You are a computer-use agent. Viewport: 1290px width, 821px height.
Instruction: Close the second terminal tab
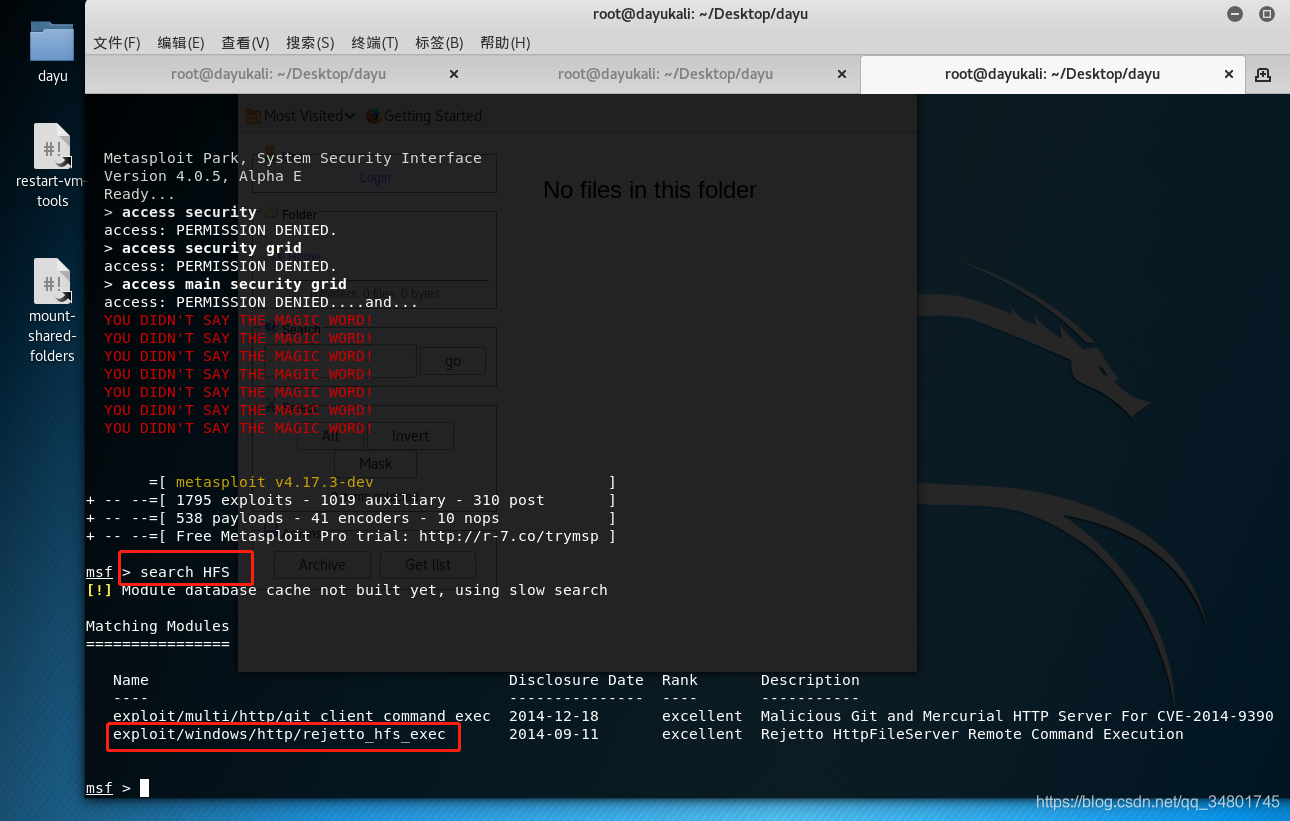841,74
